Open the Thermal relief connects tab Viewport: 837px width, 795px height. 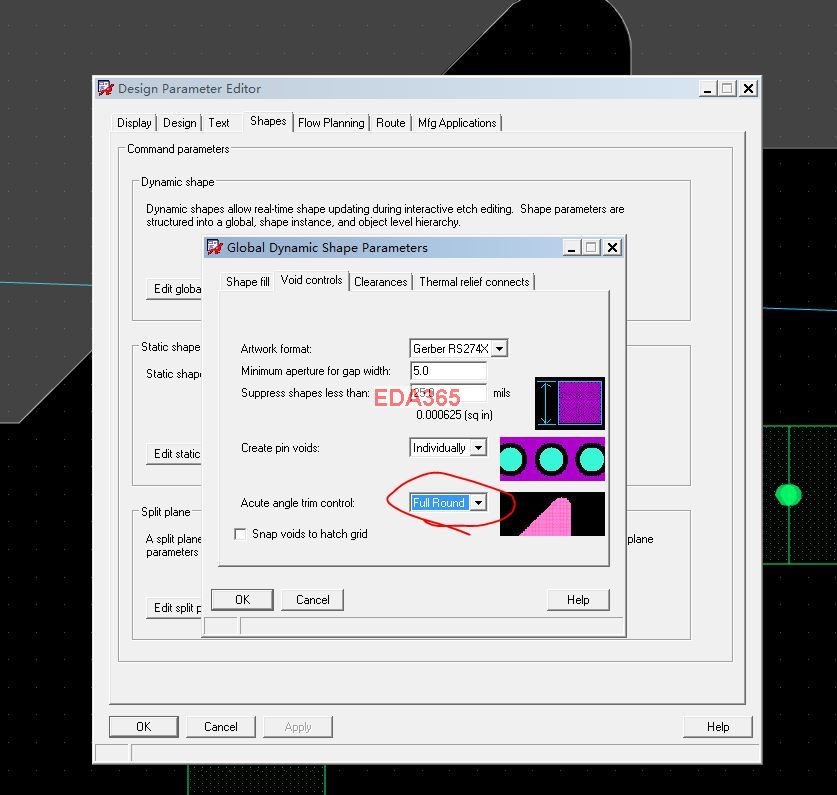click(x=474, y=281)
